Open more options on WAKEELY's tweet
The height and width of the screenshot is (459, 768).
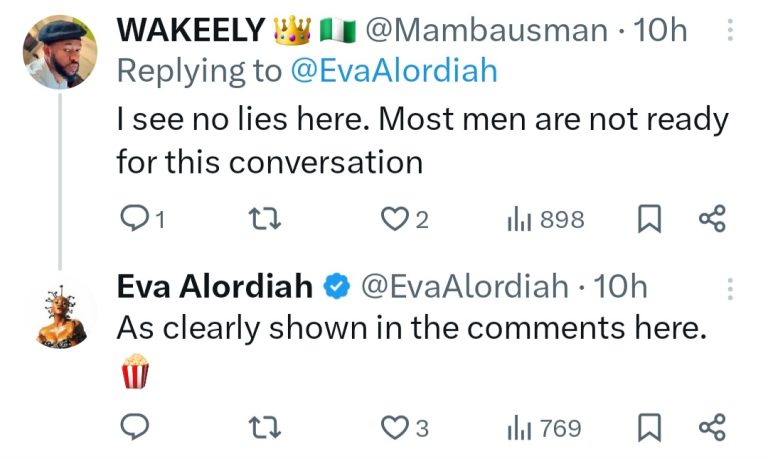coord(729,31)
